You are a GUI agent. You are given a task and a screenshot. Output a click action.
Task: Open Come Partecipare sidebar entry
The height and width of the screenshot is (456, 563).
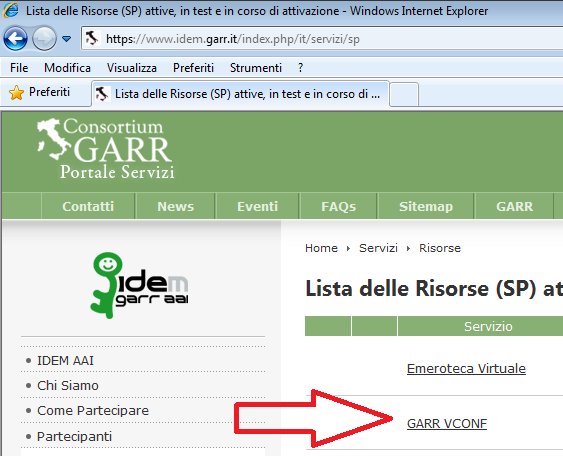click(93, 410)
